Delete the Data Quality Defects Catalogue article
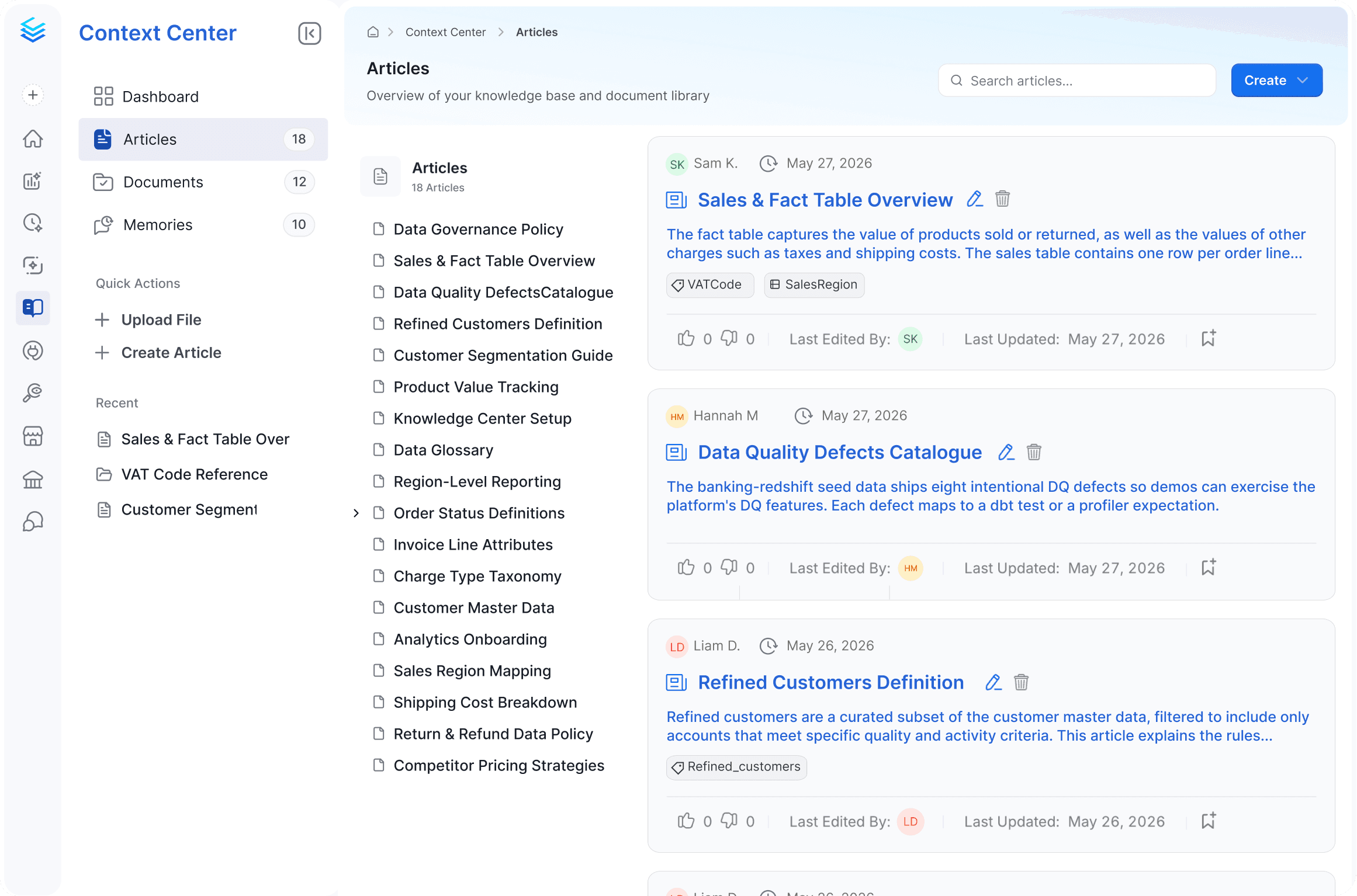This screenshot has height=896, width=1357. [x=1034, y=452]
